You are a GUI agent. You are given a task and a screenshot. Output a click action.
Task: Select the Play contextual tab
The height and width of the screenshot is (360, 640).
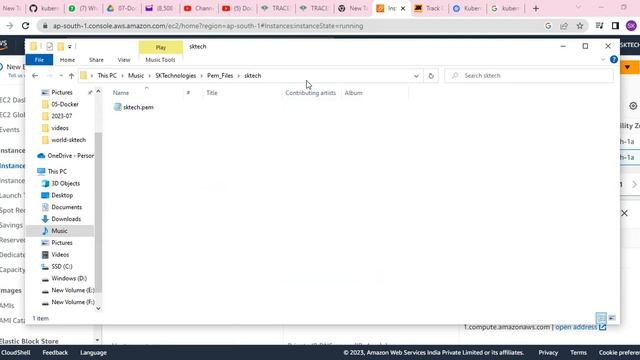click(161, 47)
